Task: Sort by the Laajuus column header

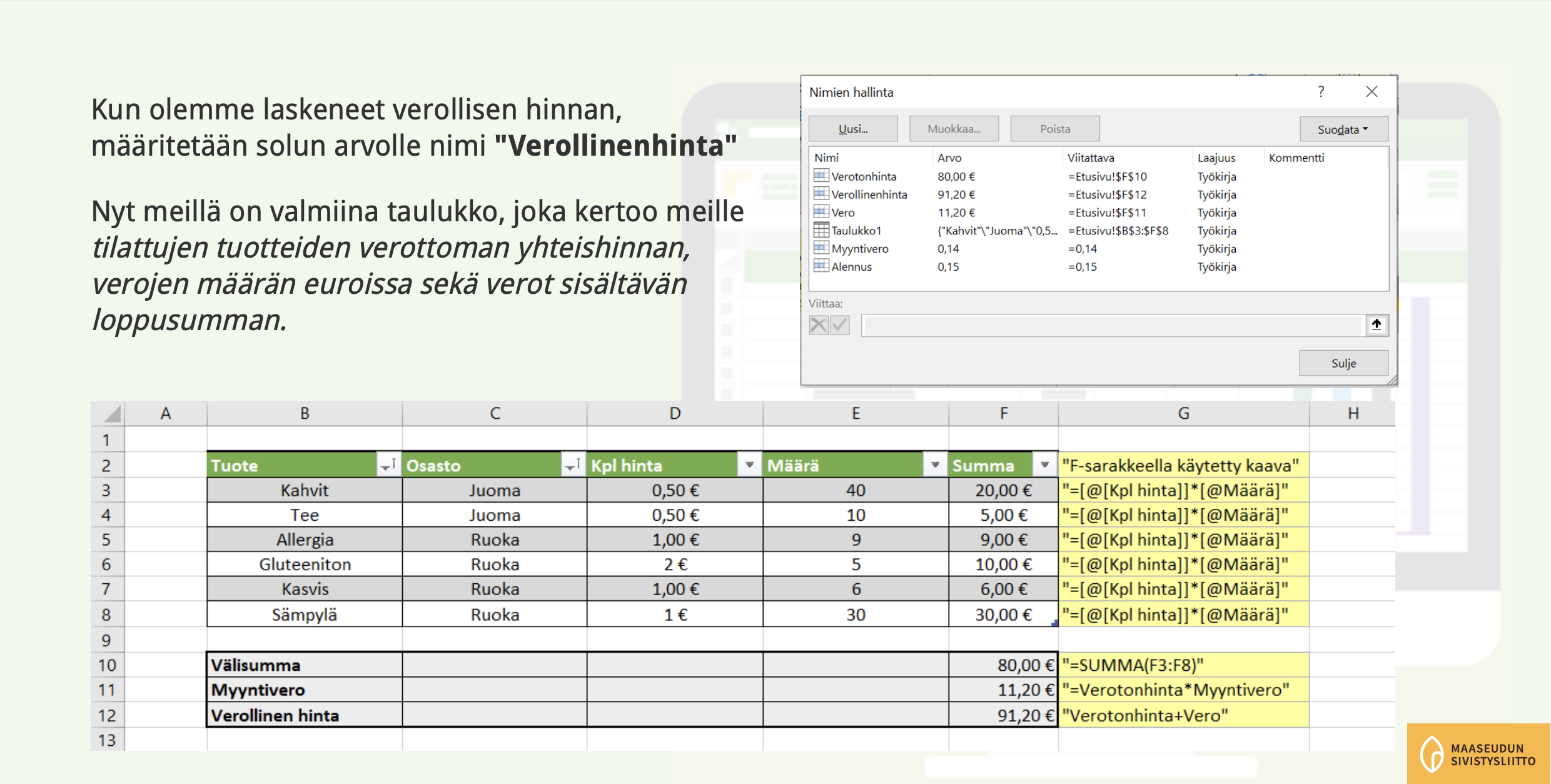Action: tap(1228, 158)
